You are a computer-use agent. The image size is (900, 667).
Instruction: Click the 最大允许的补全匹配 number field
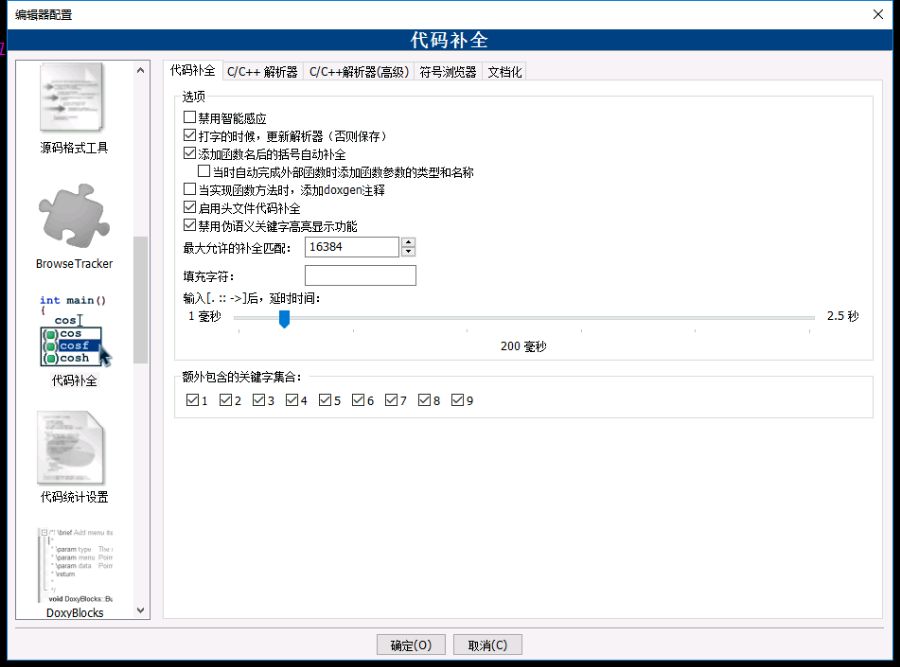tap(352, 247)
